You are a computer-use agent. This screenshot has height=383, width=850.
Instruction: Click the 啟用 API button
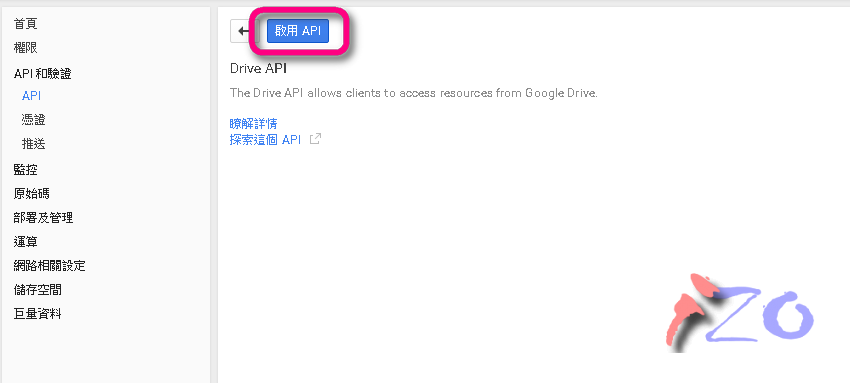(x=298, y=31)
